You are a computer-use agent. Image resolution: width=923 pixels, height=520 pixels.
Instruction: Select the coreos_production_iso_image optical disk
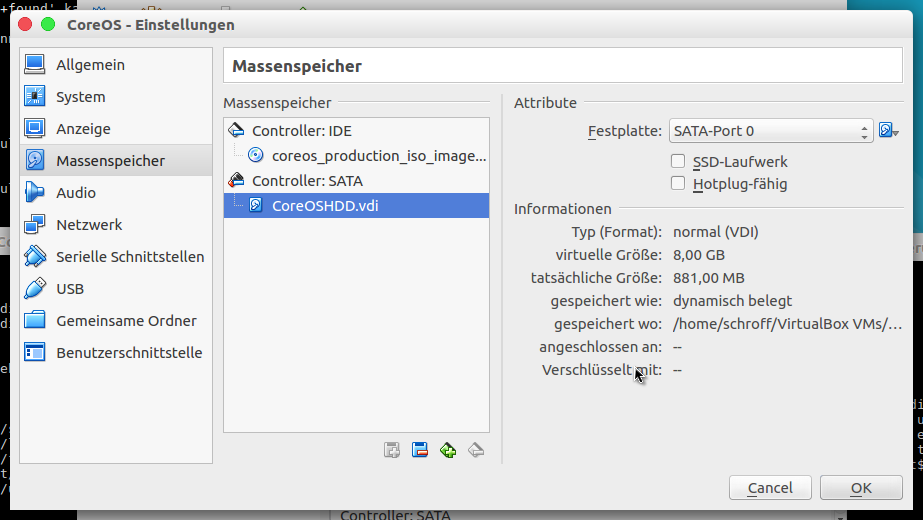(x=356, y=155)
